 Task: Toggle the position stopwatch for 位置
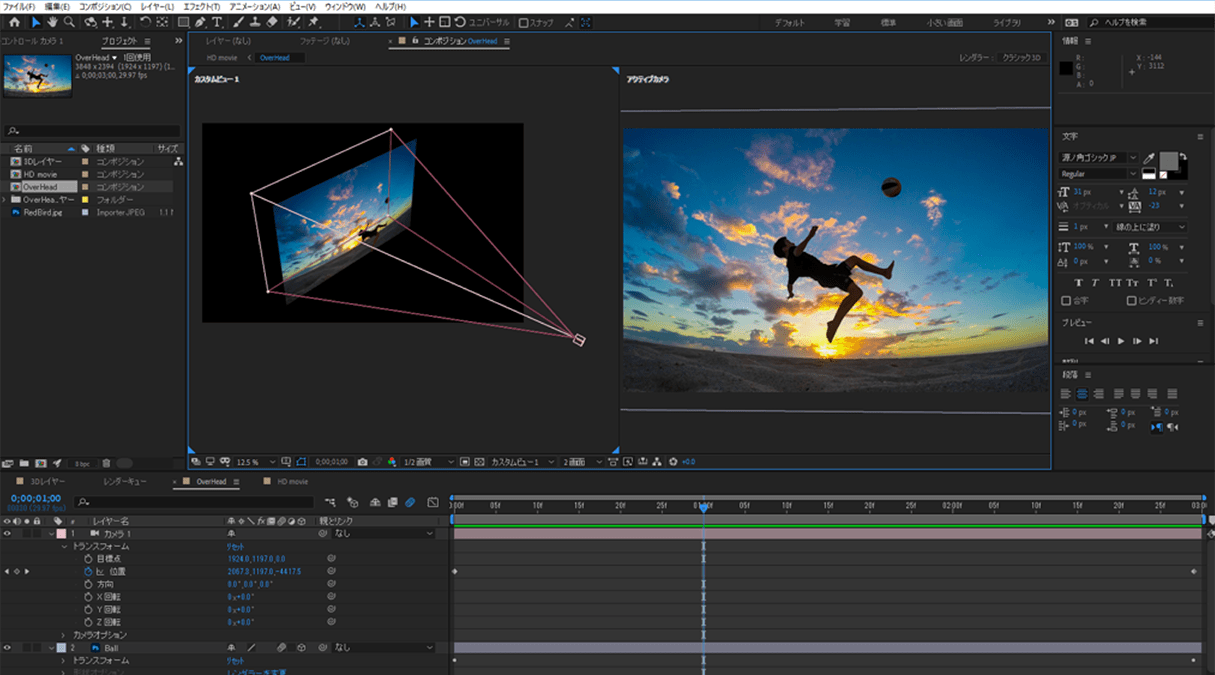pos(88,571)
